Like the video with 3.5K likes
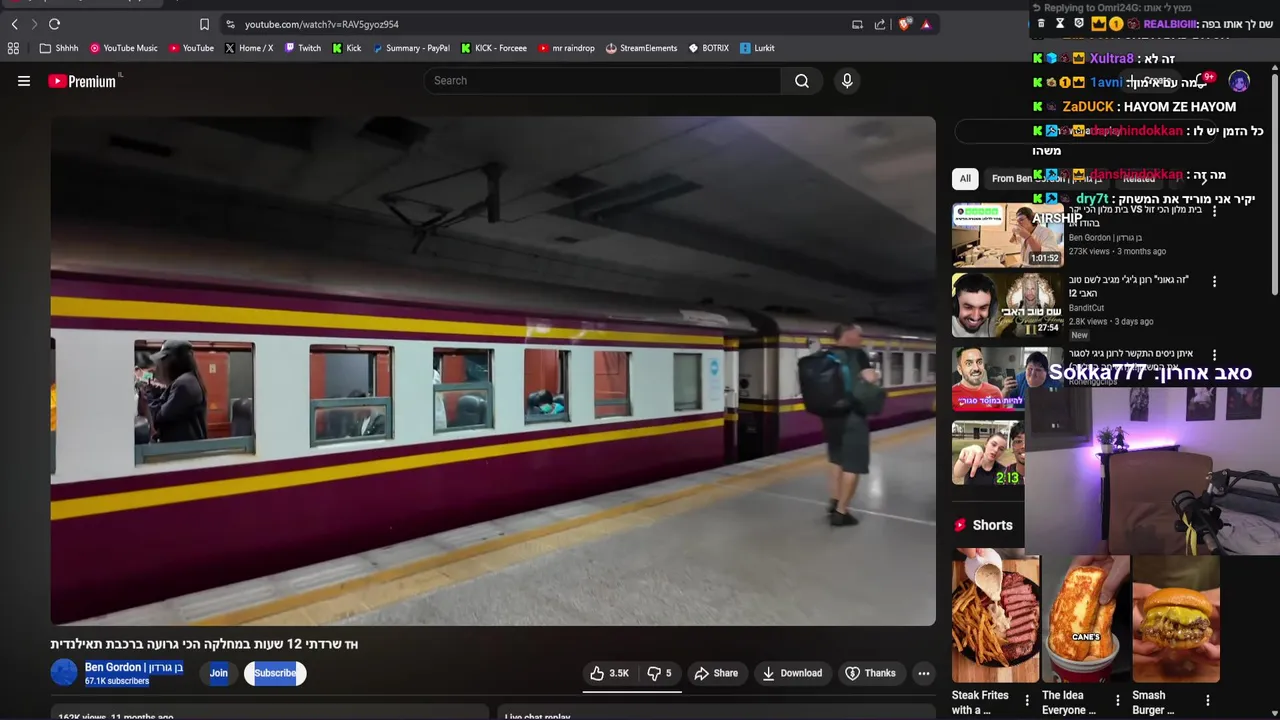This screenshot has width=1280, height=720. point(609,673)
